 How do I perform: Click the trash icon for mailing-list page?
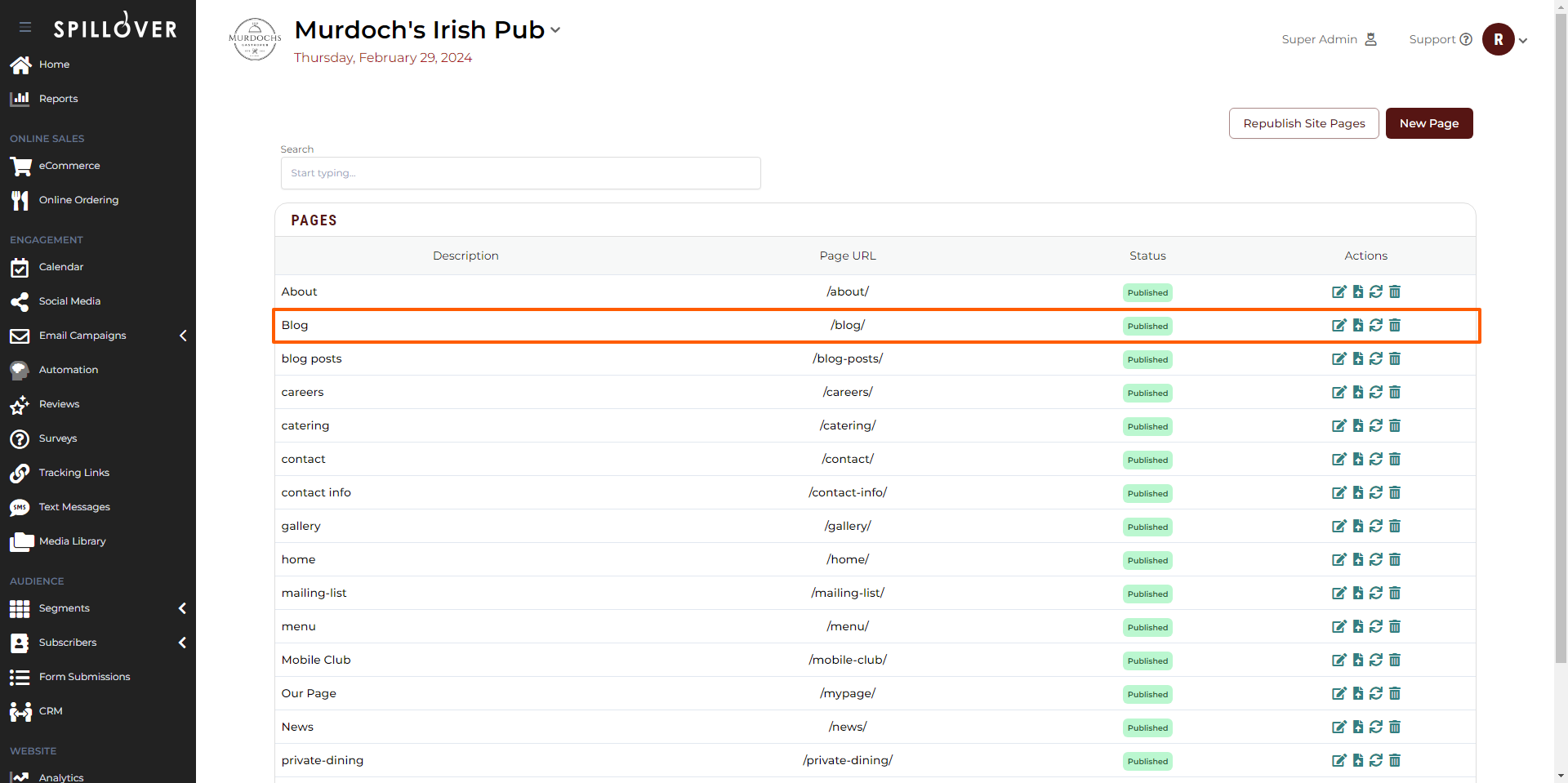1395,593
